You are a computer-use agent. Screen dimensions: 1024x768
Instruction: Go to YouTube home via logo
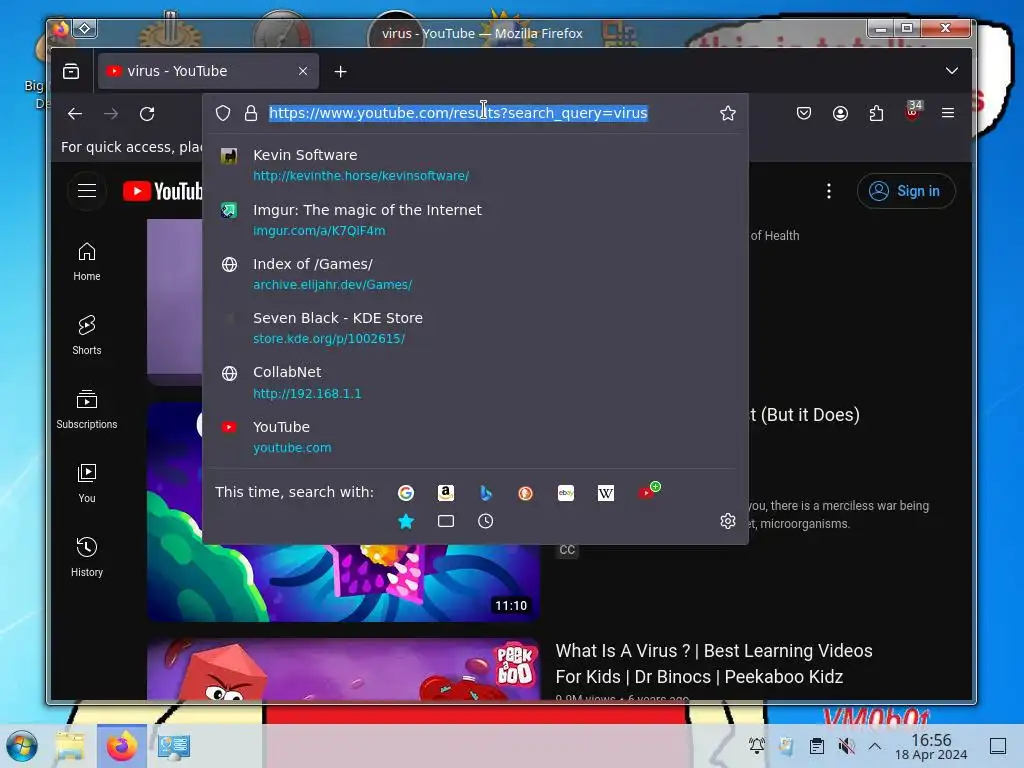163,191
